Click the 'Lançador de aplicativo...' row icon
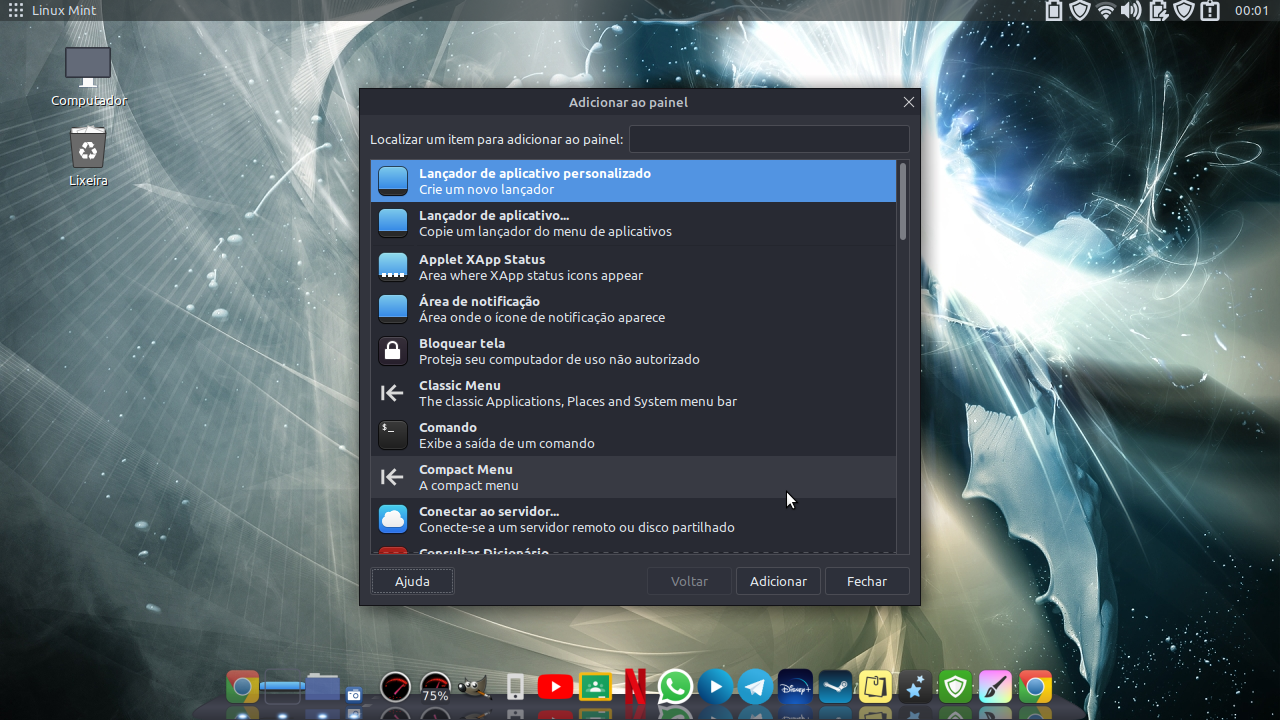1280x720 pixels. pos(393,223)
